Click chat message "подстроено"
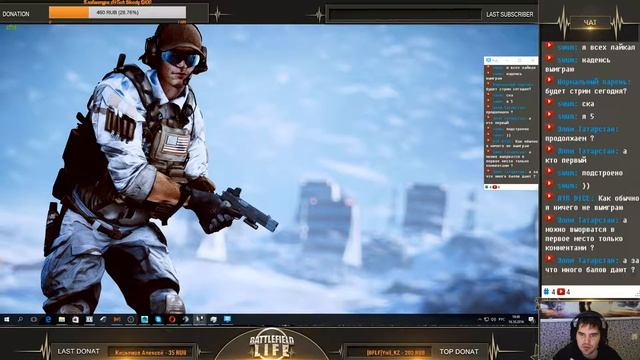640x360 pixels. click(602, 173)
